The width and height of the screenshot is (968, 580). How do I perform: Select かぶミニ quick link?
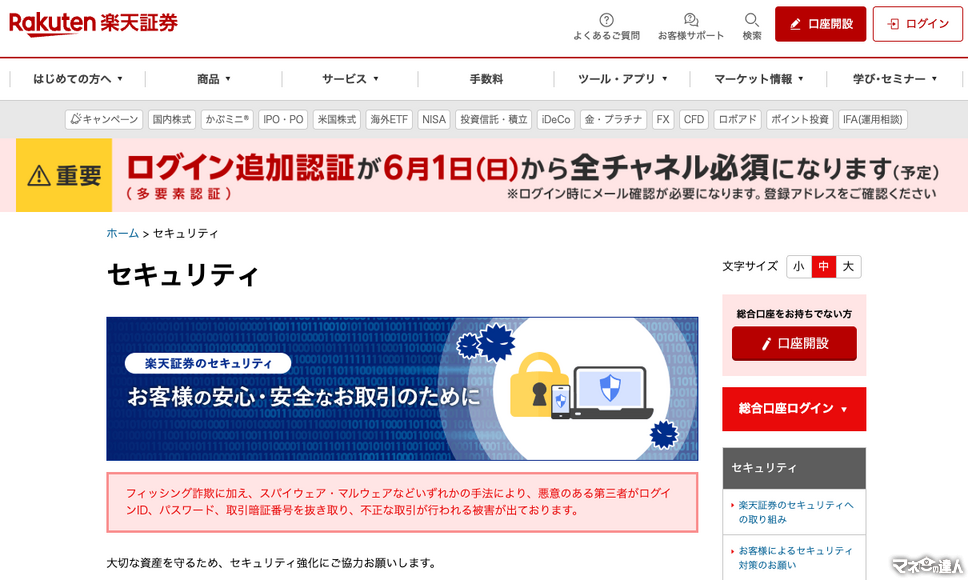pyautogui.click(x=227, y=120)
